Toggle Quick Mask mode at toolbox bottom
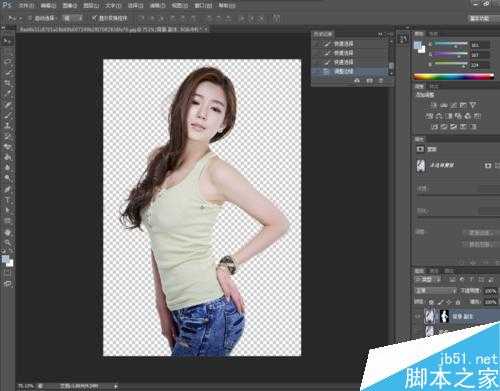This screenshot has height=391, width=500. tap(7, 273)
